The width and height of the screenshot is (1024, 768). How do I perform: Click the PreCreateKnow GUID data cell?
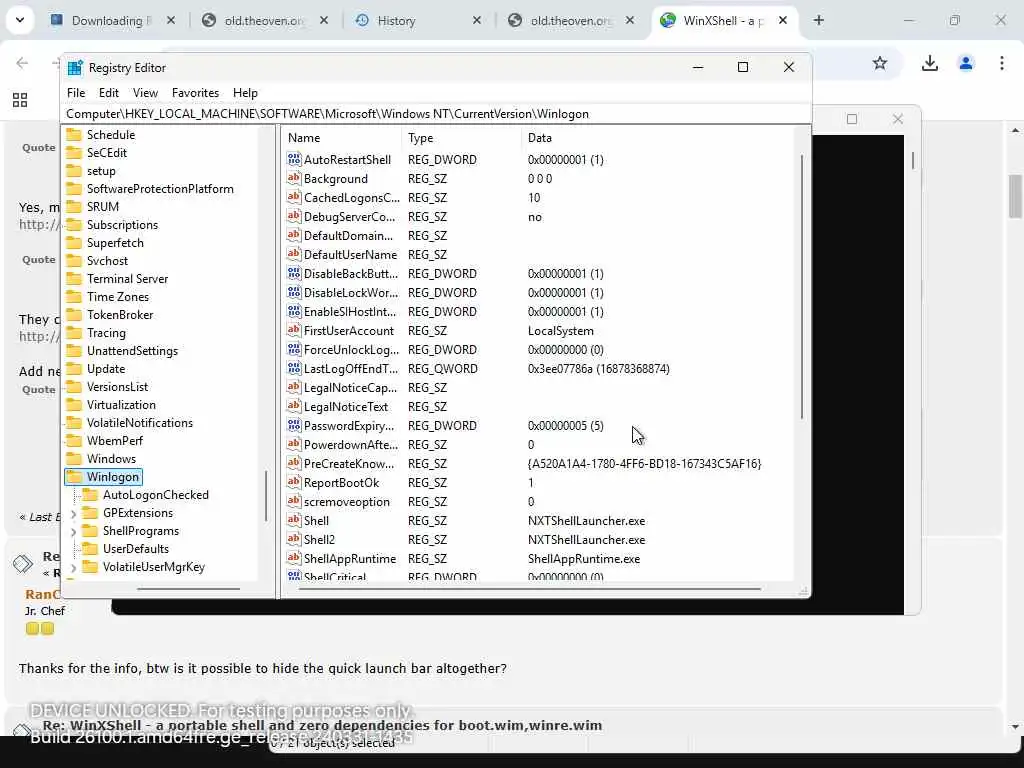pyautogui.click(x=644, y=464)
